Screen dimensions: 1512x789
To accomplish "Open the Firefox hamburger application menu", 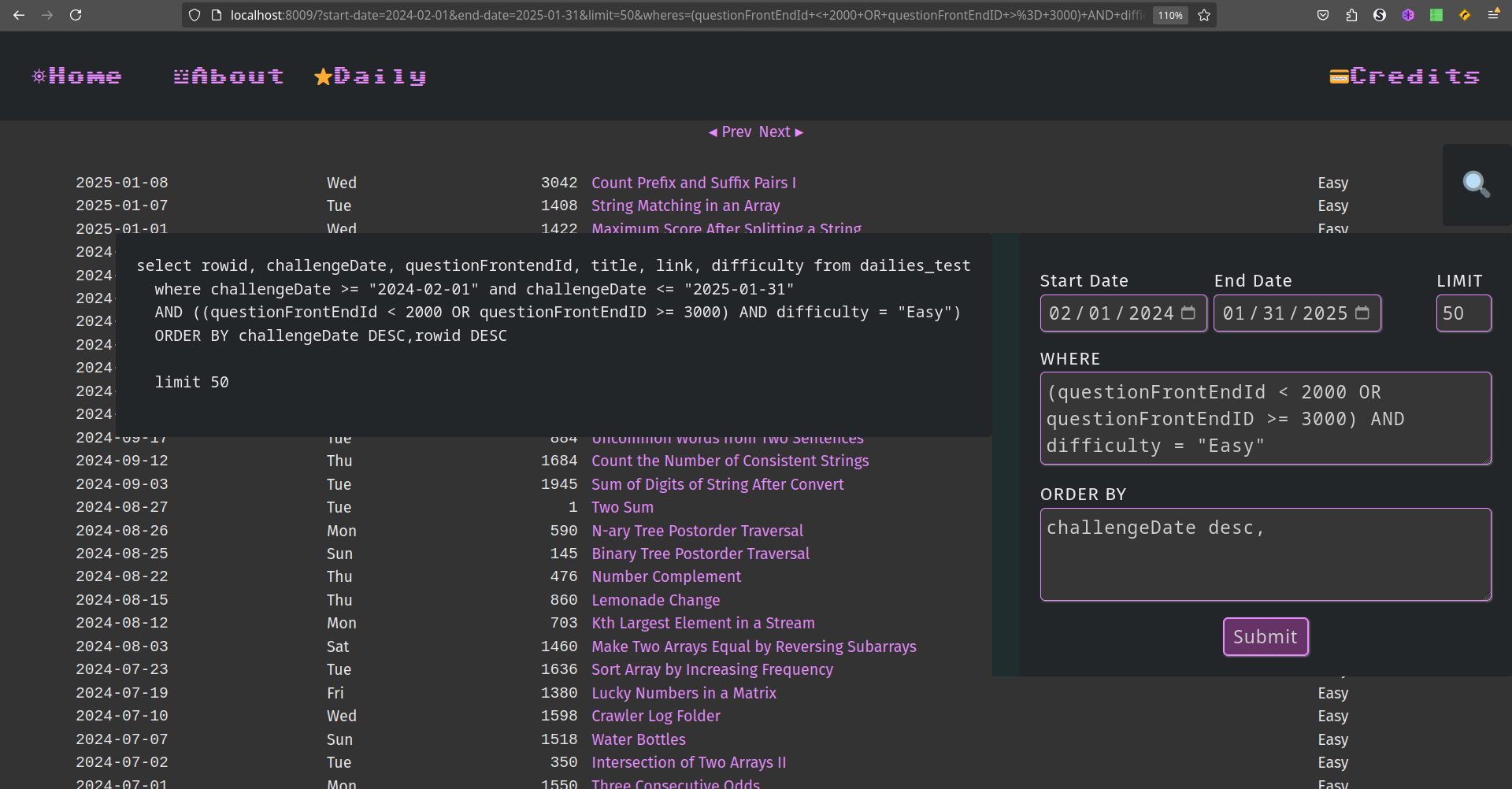I will pos(1492,15).
